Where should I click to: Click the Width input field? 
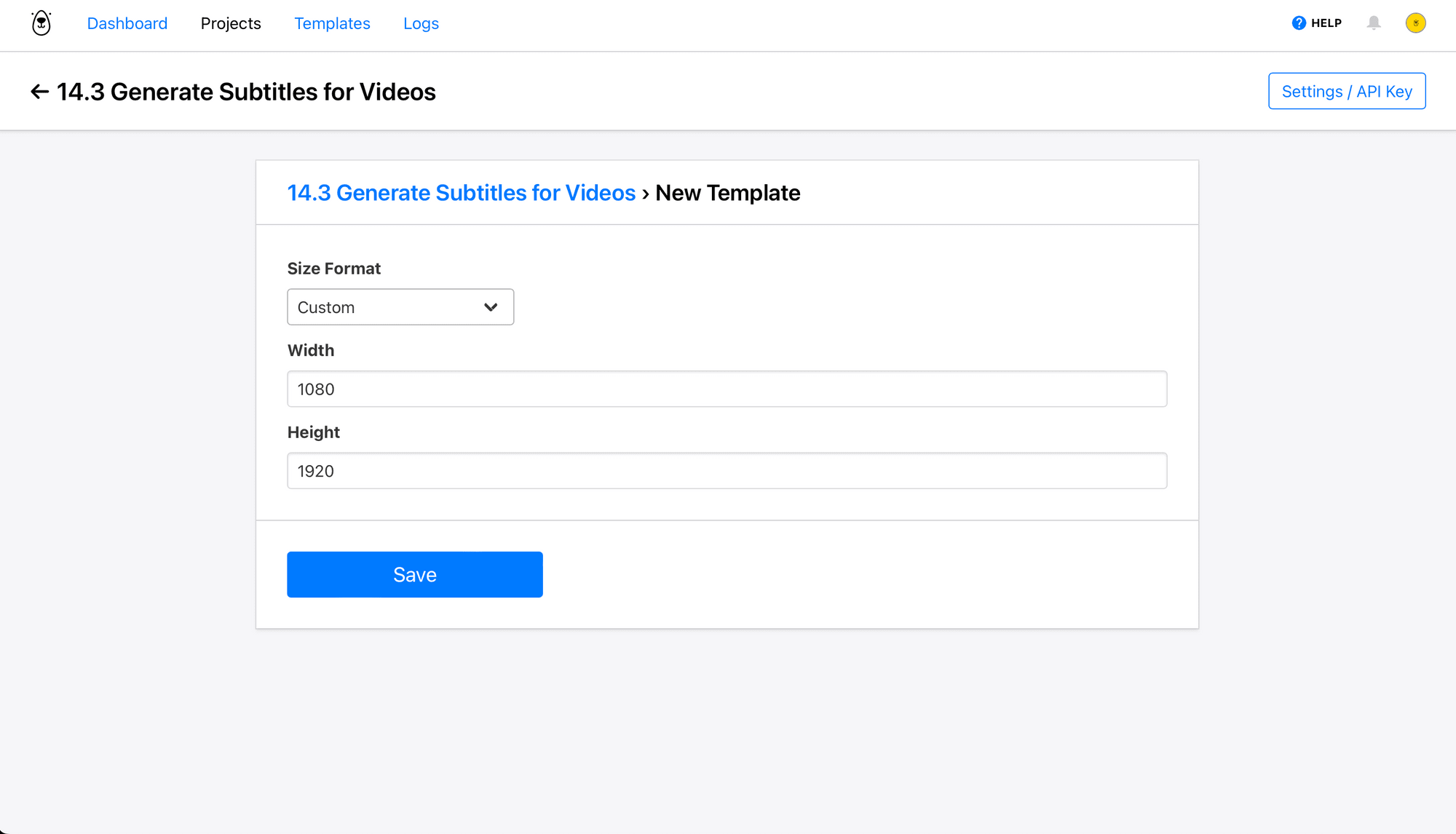(727, 389)
